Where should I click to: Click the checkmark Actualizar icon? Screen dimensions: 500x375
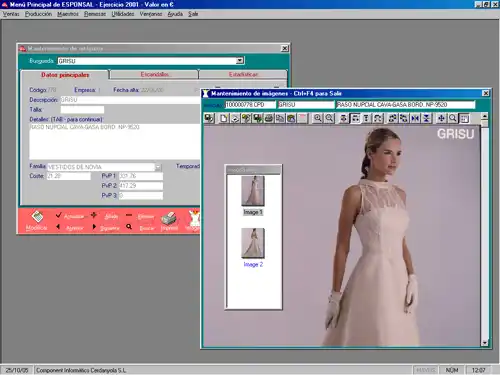tap(59, 215)
